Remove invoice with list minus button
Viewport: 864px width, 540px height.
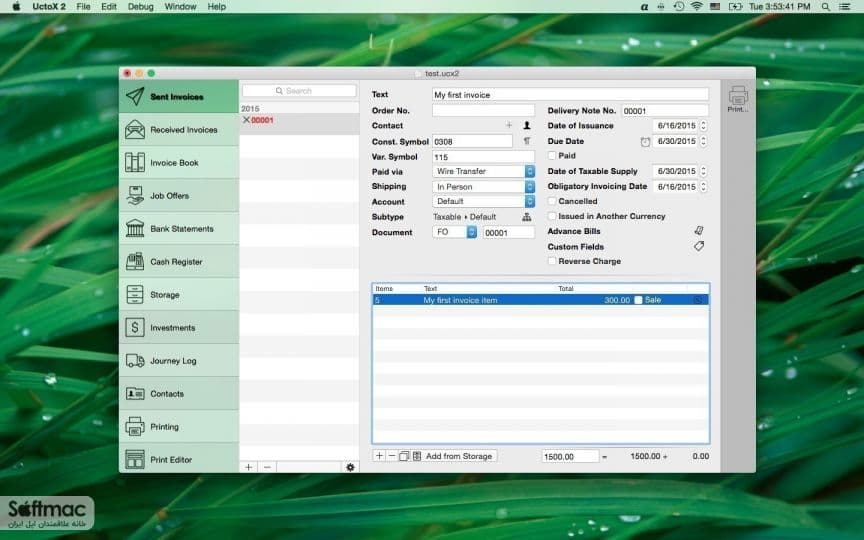pyautogui.click(x=267, y=467)
